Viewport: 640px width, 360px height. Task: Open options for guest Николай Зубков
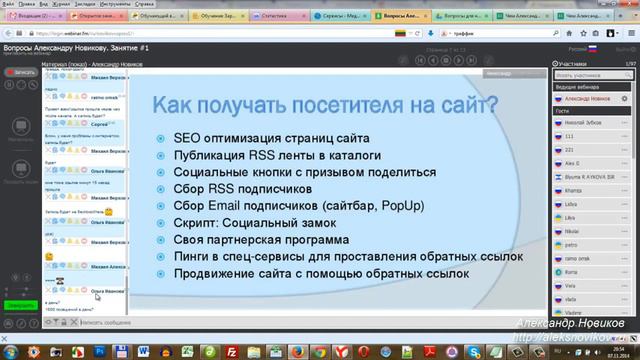(x=624, y=123)
